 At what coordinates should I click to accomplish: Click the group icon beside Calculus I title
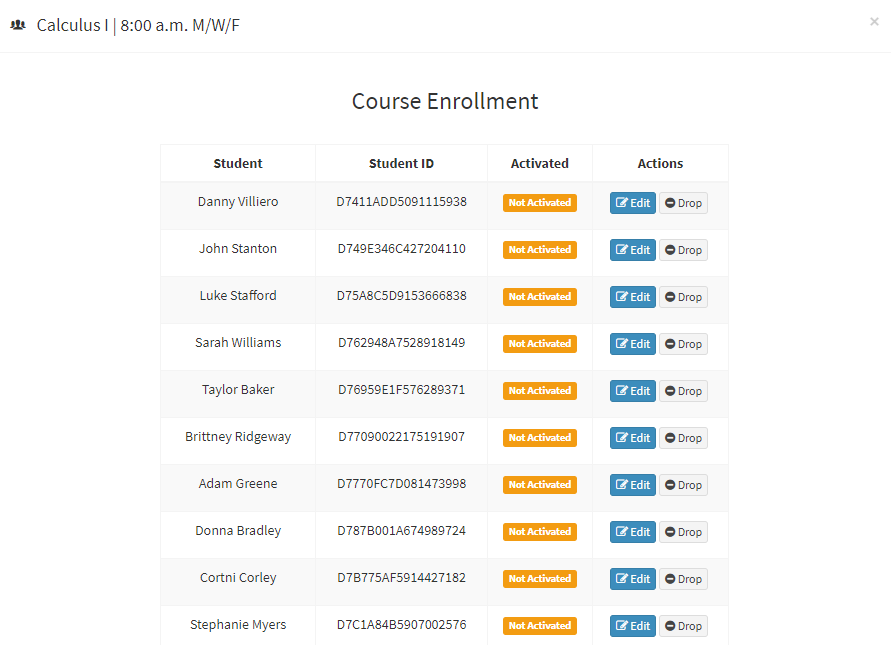(x=18, y=25)
